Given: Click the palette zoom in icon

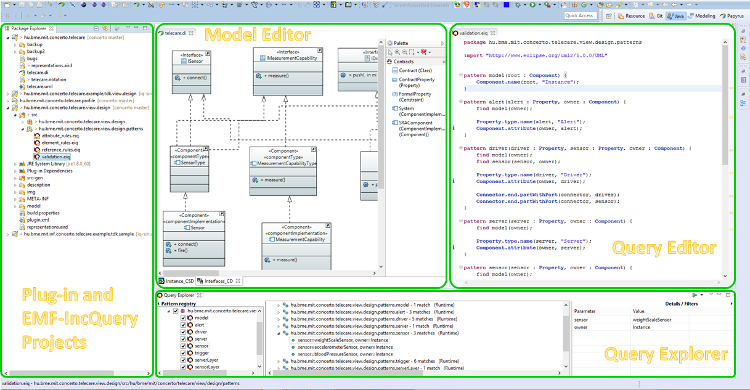Looking at the screenshot, I should coord(397,52).
